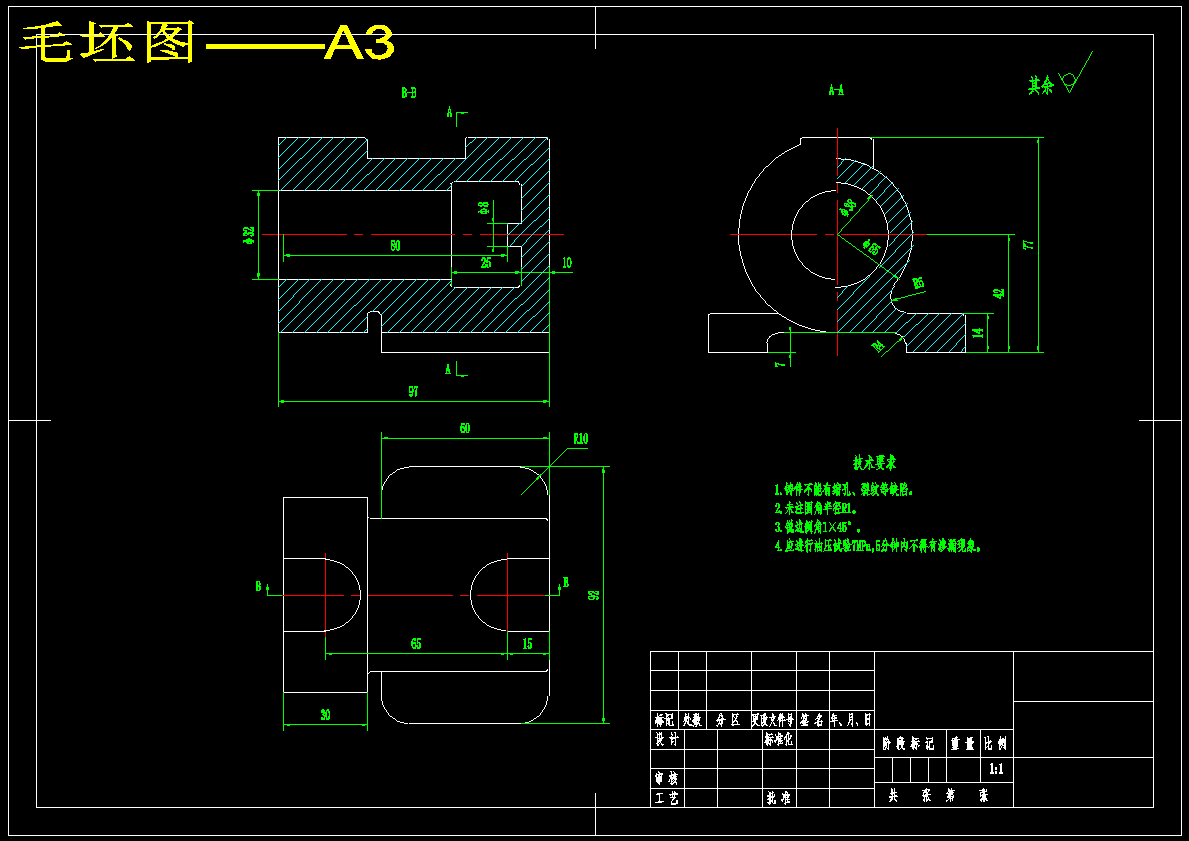Select the 审核 row label

(667, 779)
